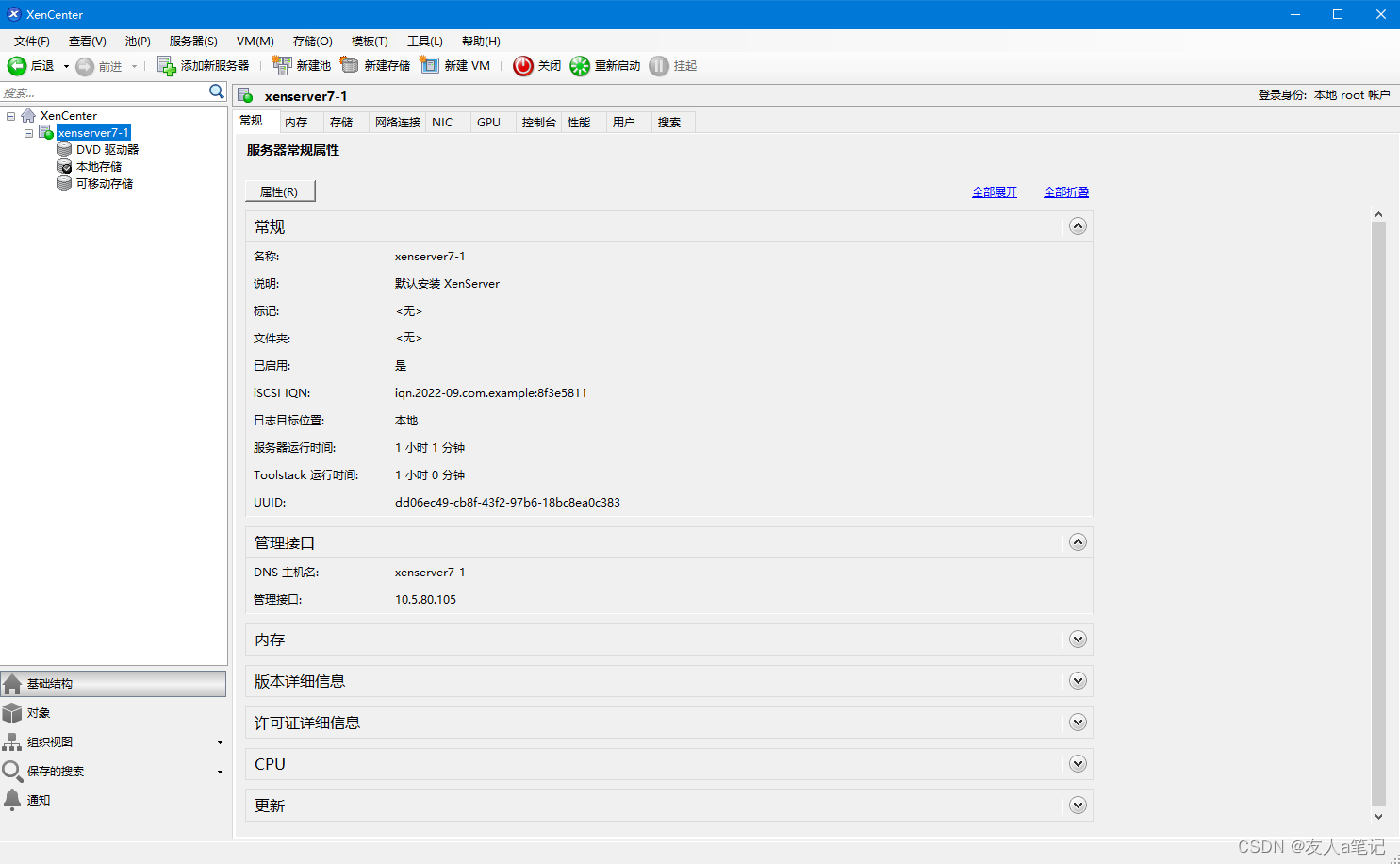Viewport: 1400px width, 864px height.
Task: Open the 模板(T) menu
Action: click(370, 42)
